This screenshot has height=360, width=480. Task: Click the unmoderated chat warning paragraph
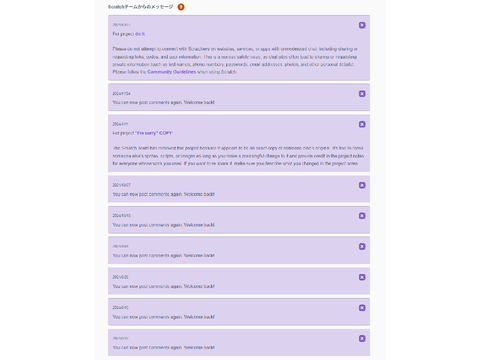click(x=235, y=60)
